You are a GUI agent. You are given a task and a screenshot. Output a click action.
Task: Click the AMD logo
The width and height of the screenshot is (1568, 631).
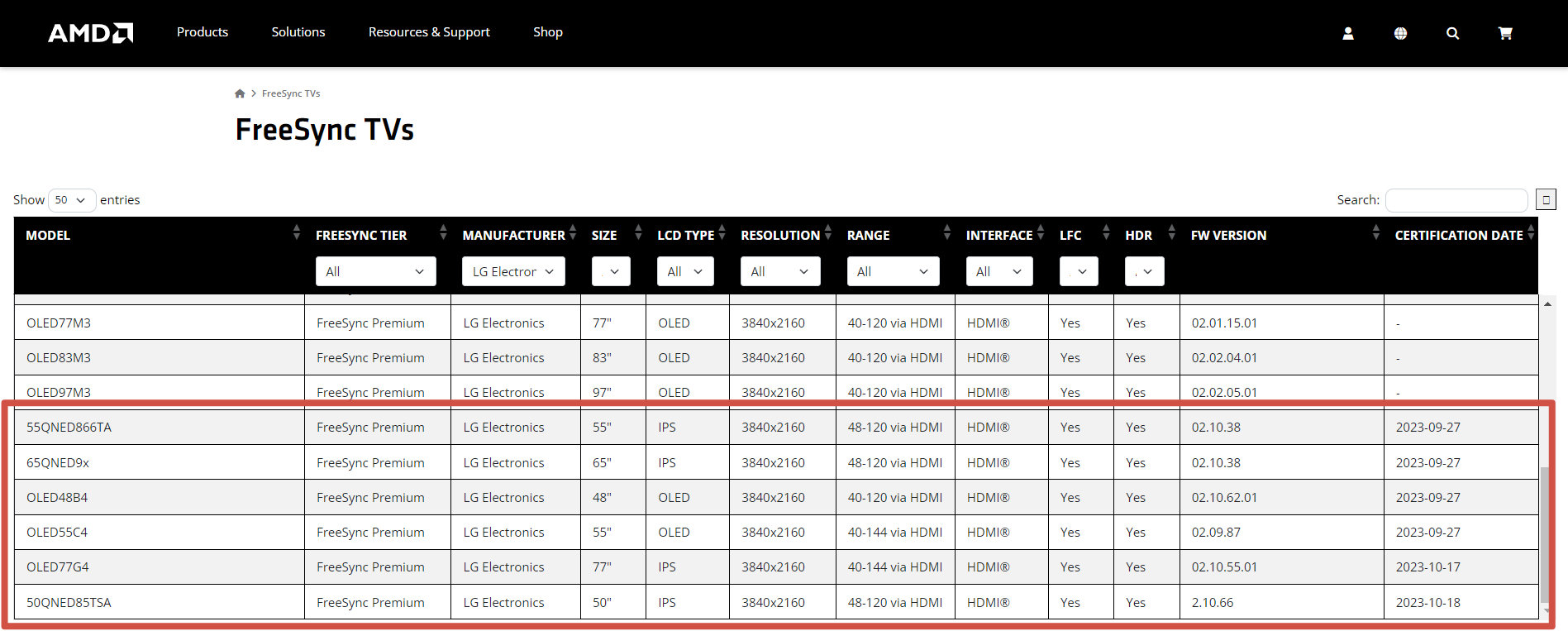[x=90, y=33]
